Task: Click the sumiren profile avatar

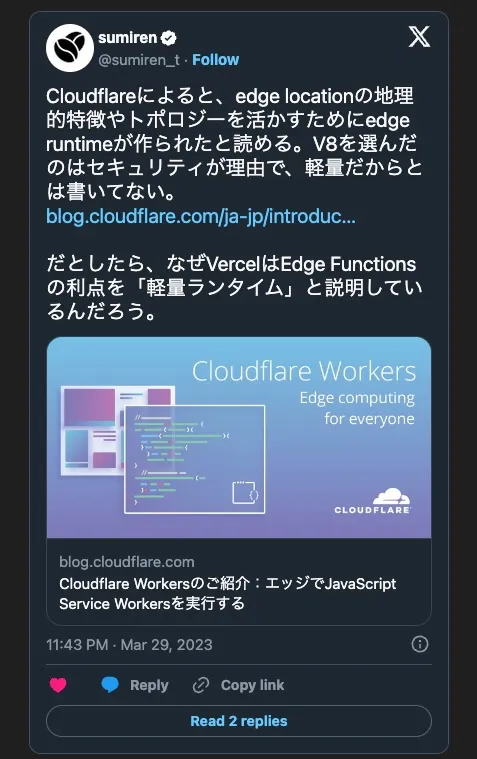Action: pyautogui.click(x=70, y=48)
